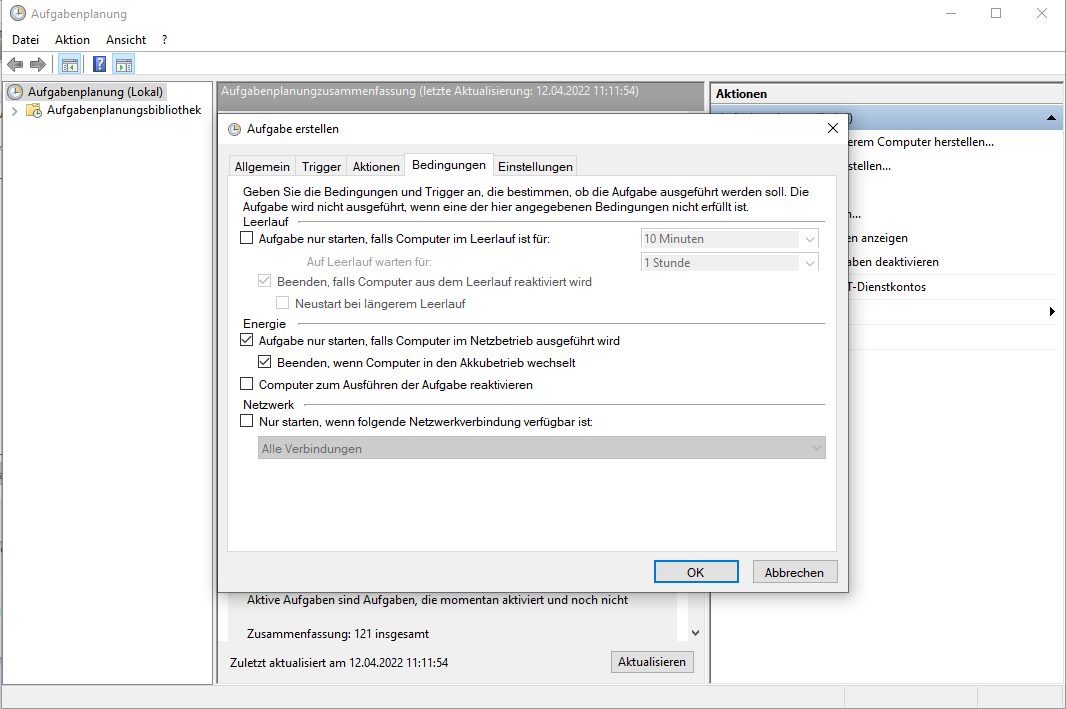Click the Aktualisieren button

click(x=651, y=662)
